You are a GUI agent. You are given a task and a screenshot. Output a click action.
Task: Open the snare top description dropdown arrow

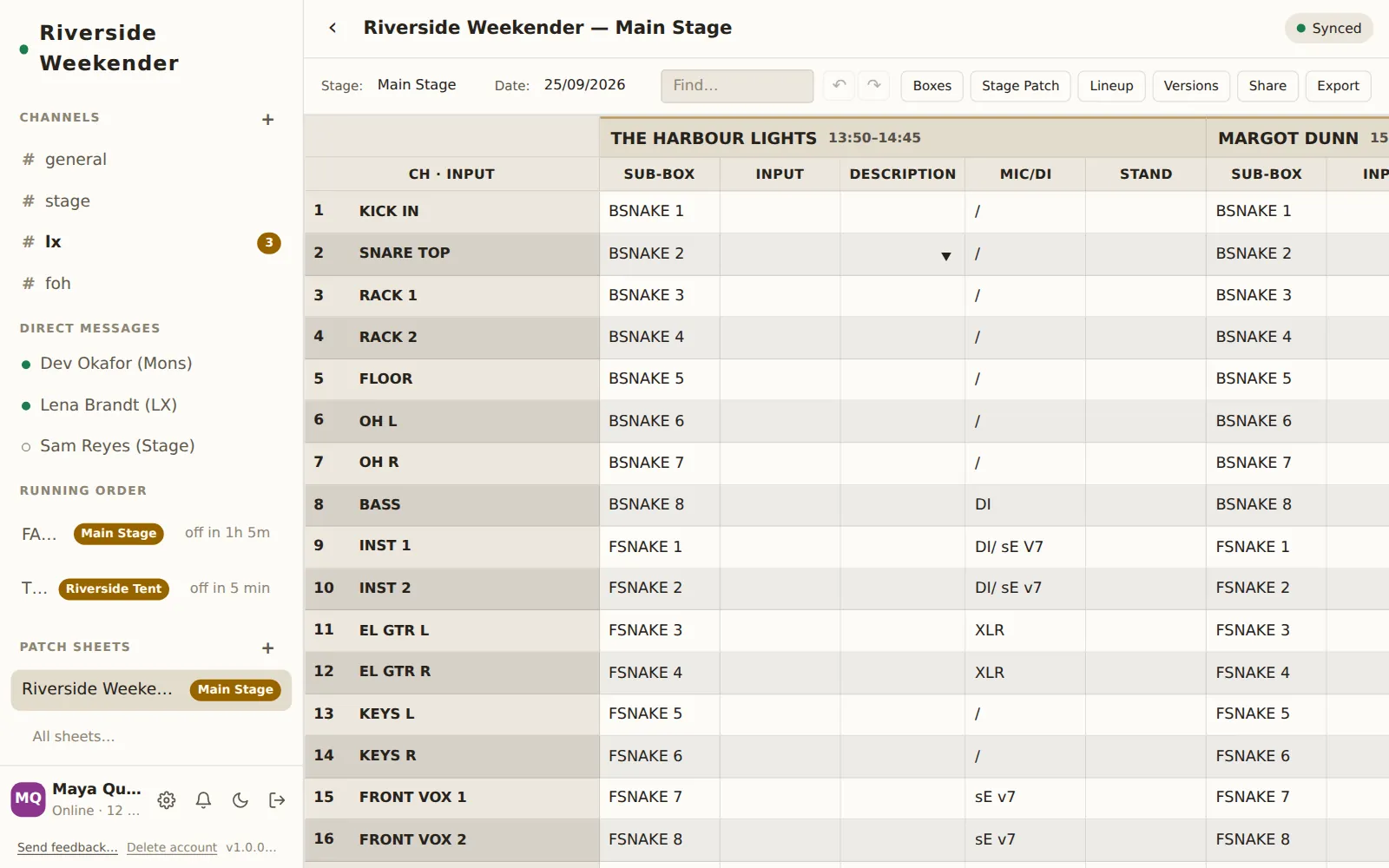pyautogui.click(x=945, y=256)
